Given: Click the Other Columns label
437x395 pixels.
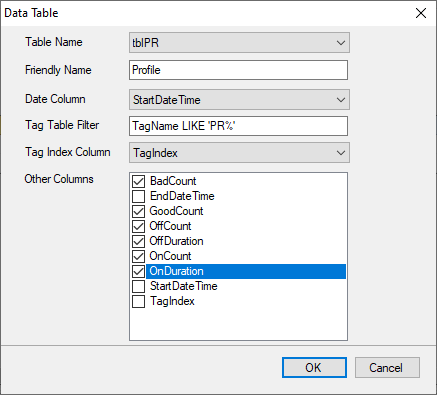Looking at the screenshot, I should [59, 179].
